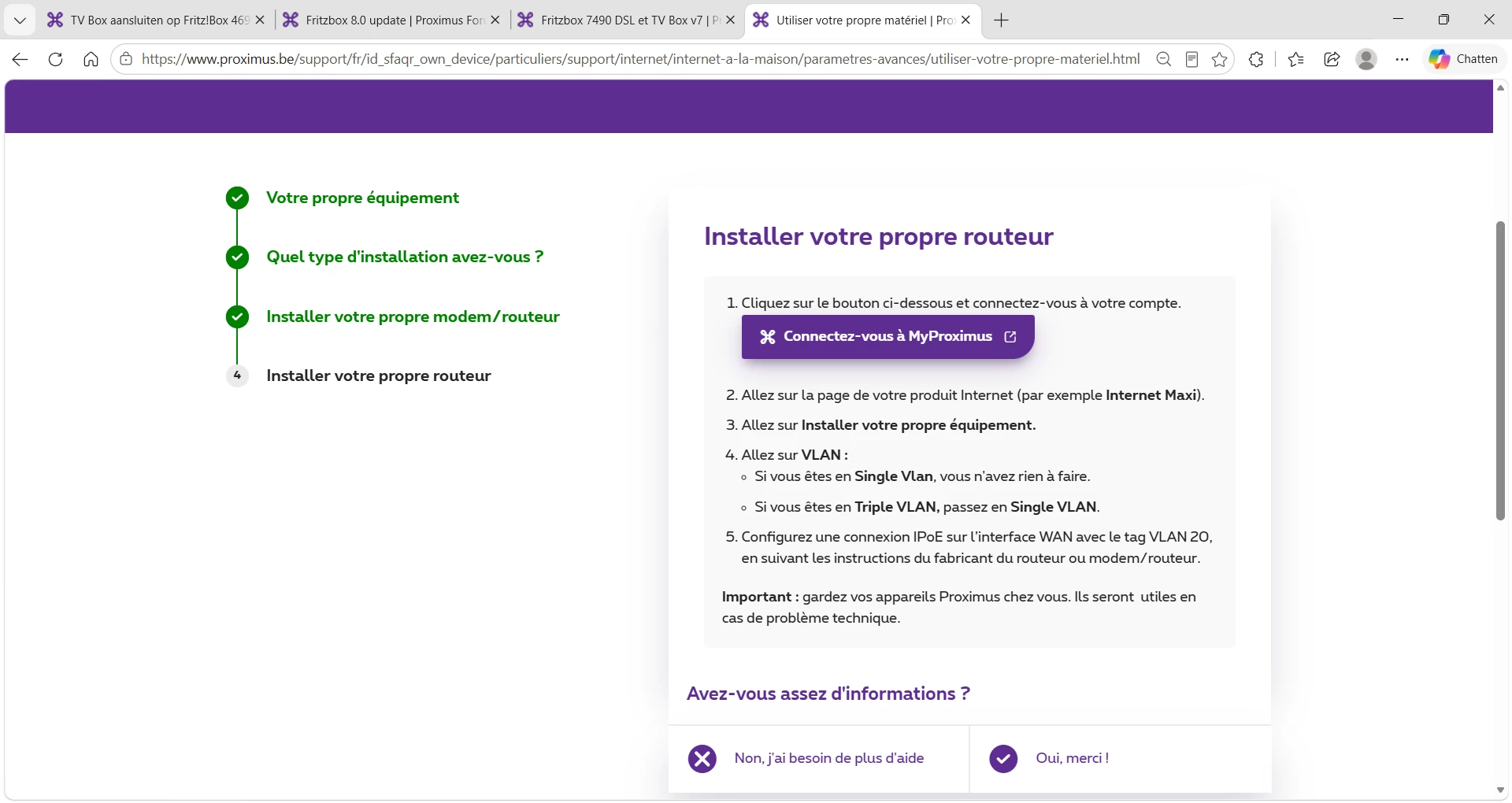Open the favorites list icon
The height and width of the screenshot is (803, 1512).
1295,59
